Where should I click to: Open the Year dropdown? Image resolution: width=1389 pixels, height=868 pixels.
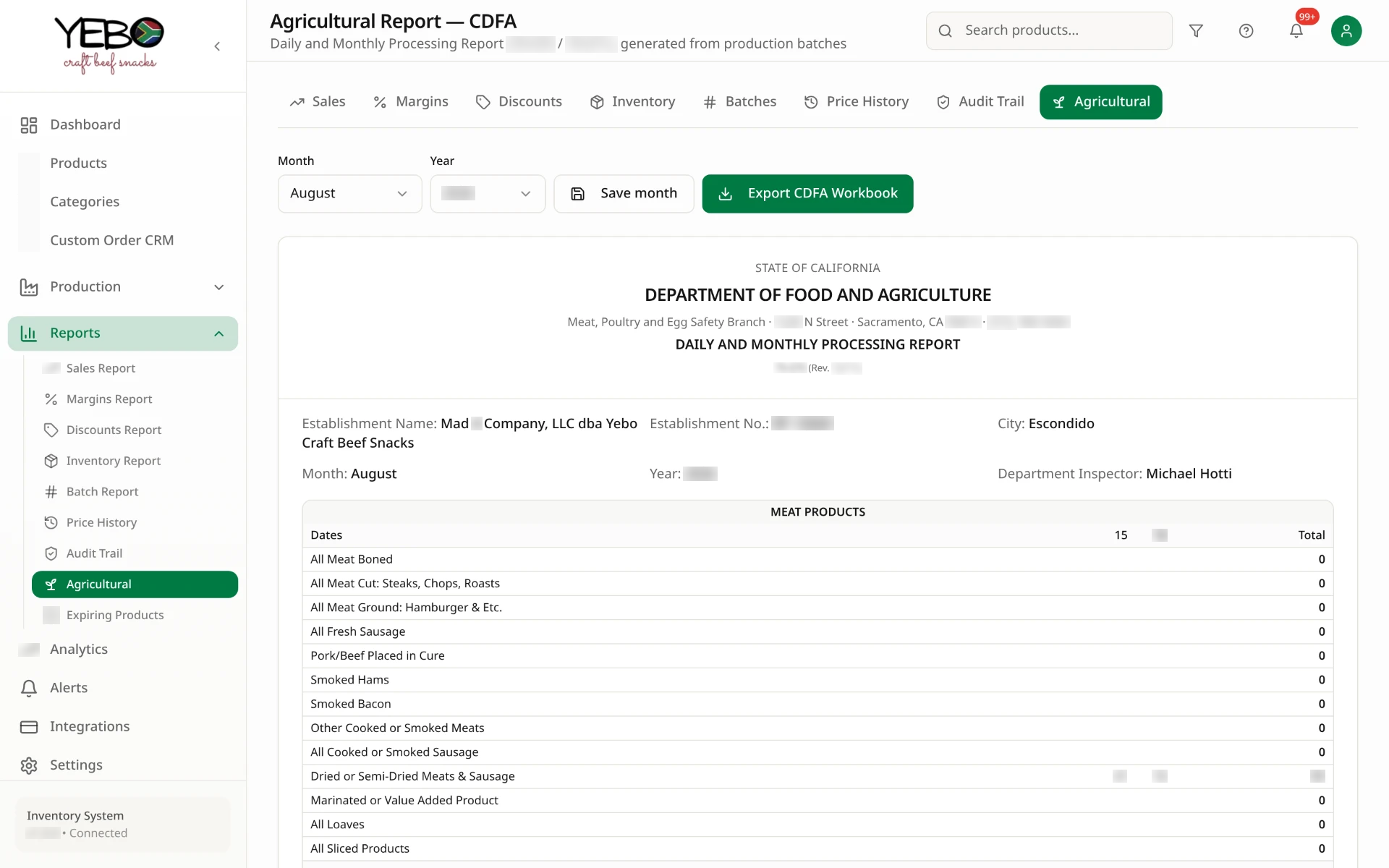(488, 194)
